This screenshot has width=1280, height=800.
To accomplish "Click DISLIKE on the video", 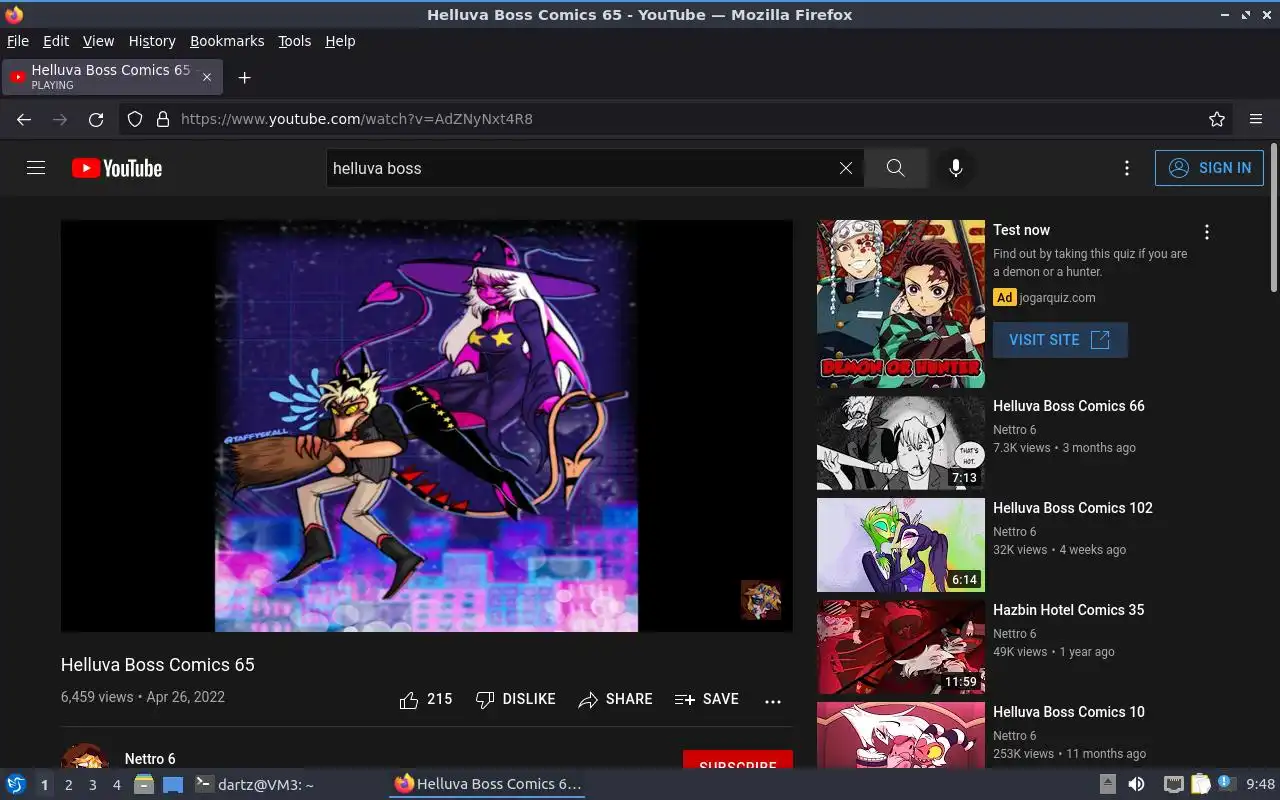I will pyautogui.click(x=515, y=700).
